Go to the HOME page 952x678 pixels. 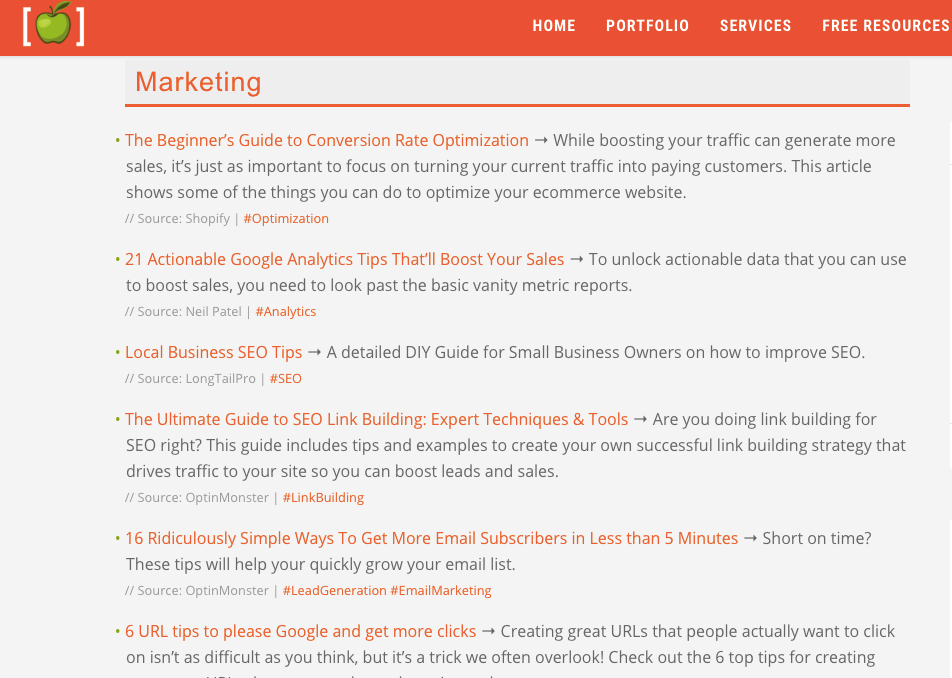click(554, 25)
